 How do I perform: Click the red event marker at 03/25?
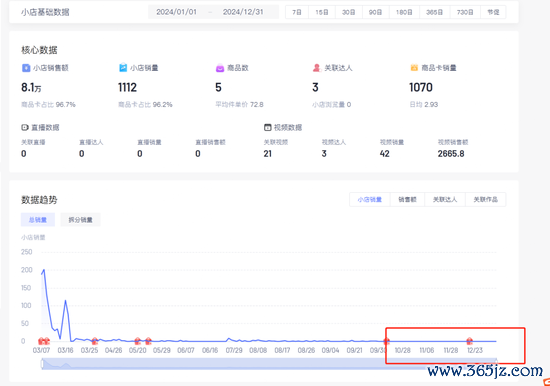coord(95,341)
